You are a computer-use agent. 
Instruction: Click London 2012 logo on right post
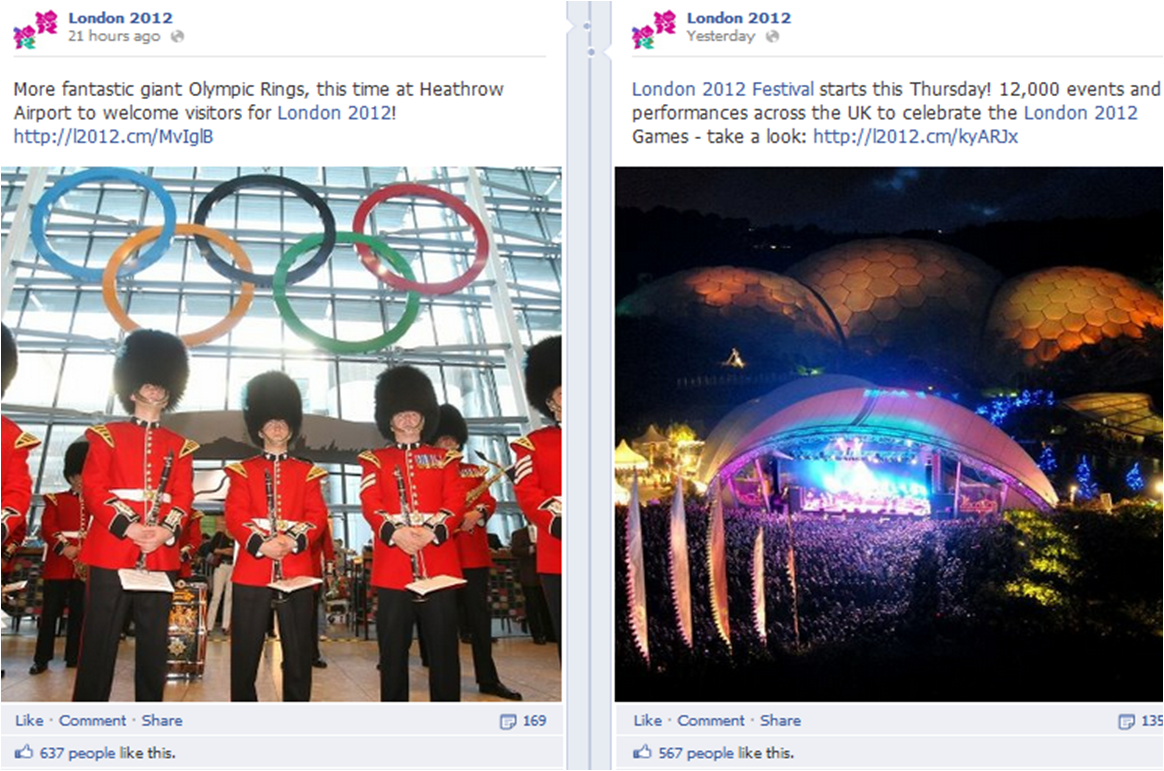[x=654, y=29]
